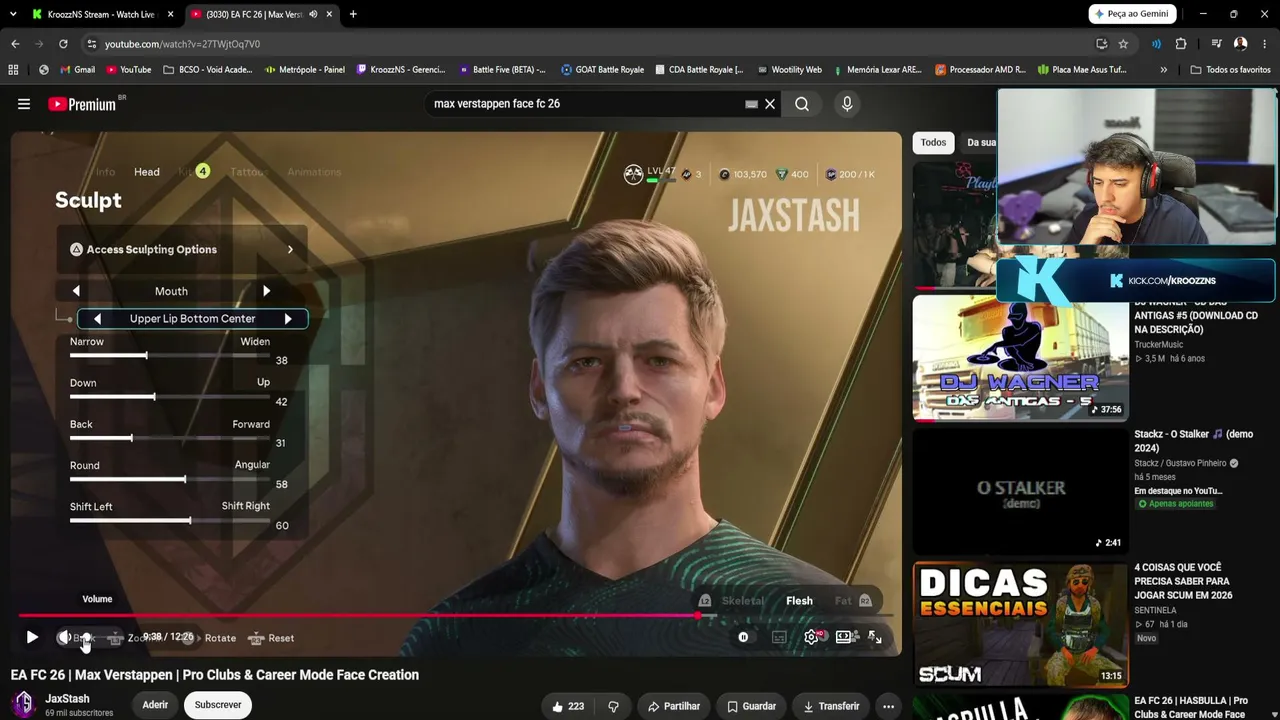Clear the search query with the X
Image resolution: width=1280 pixels, height=720 pixels.
[770, 104]
